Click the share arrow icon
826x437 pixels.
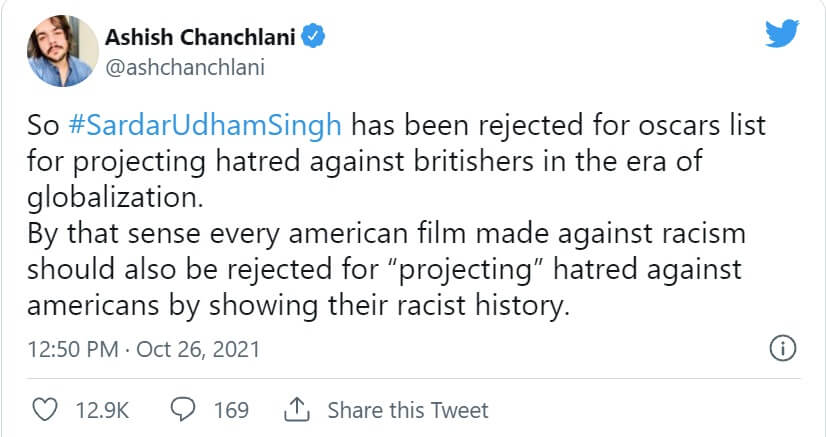[297, 410]
